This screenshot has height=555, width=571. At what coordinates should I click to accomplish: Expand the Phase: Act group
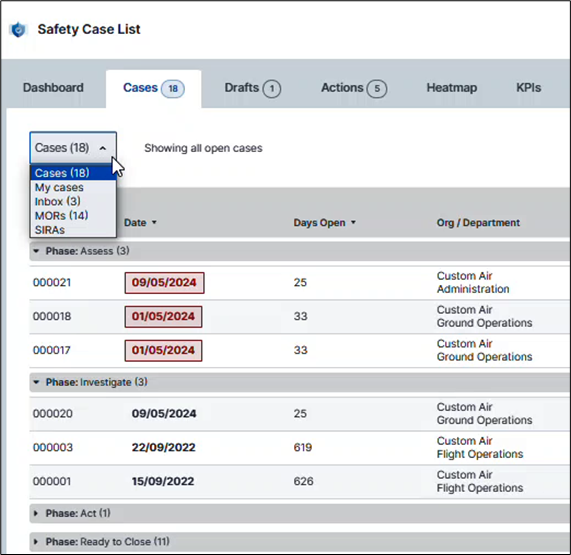tap(36, 513)
